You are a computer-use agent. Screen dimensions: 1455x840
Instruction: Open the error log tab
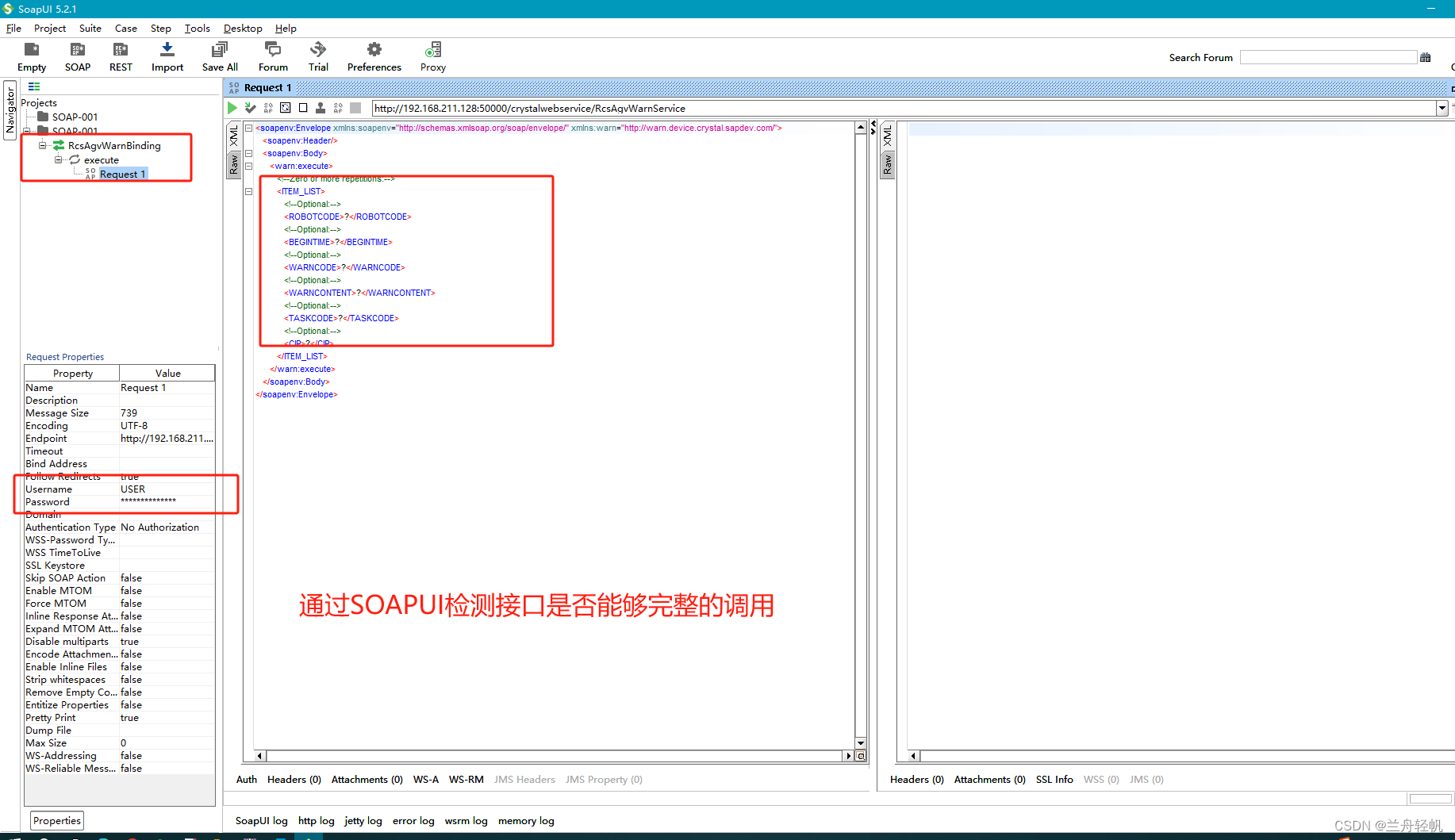pos(413,821)
